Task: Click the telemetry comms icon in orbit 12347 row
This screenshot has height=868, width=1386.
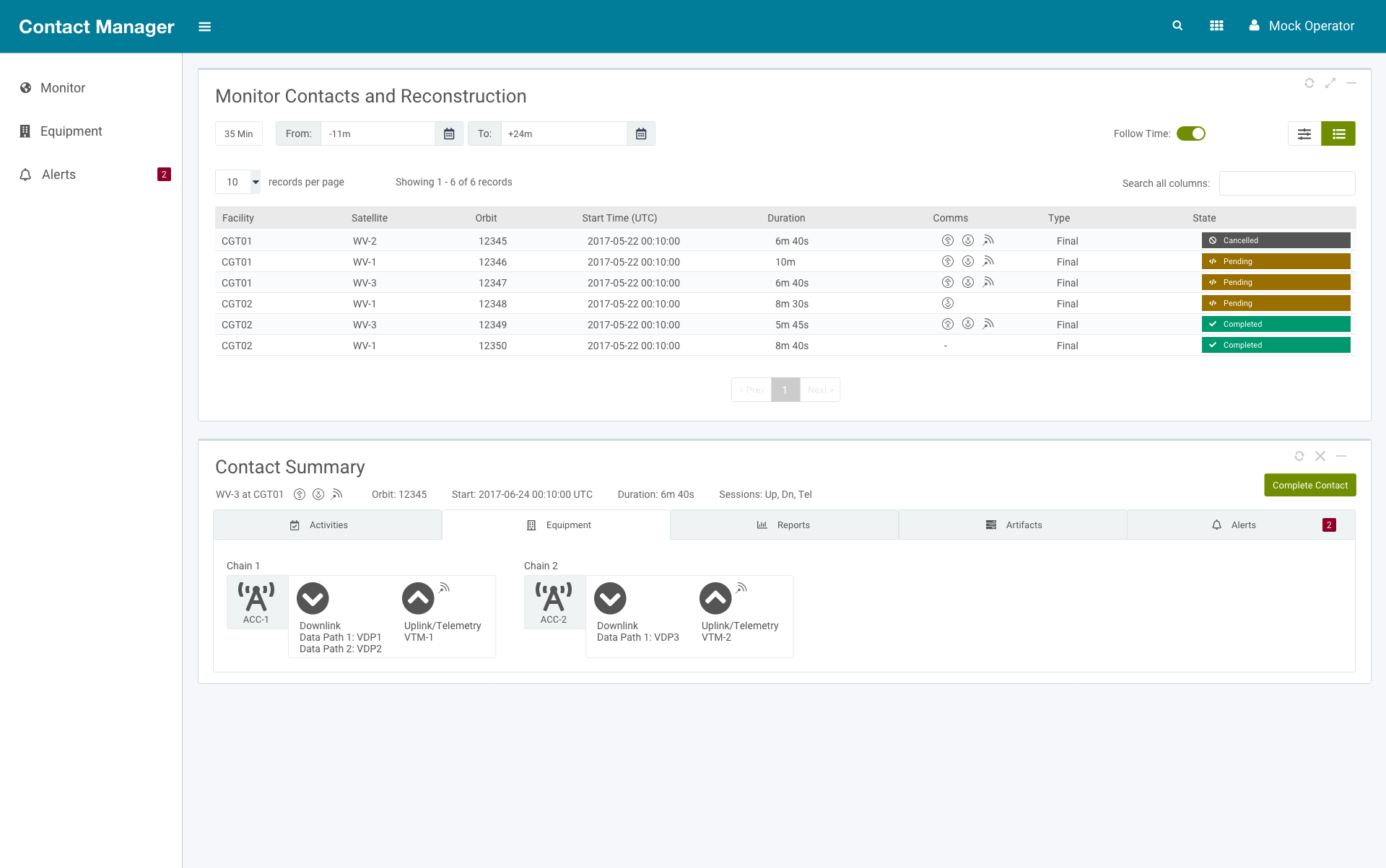Action: 988,282
